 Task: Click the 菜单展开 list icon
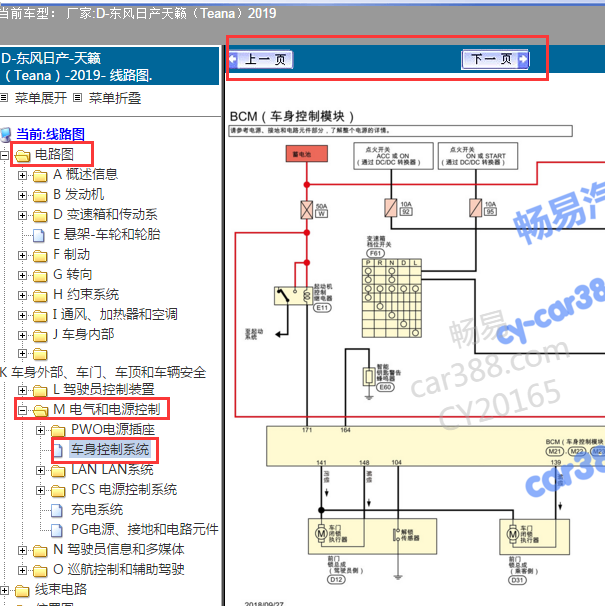pos(4,98)
